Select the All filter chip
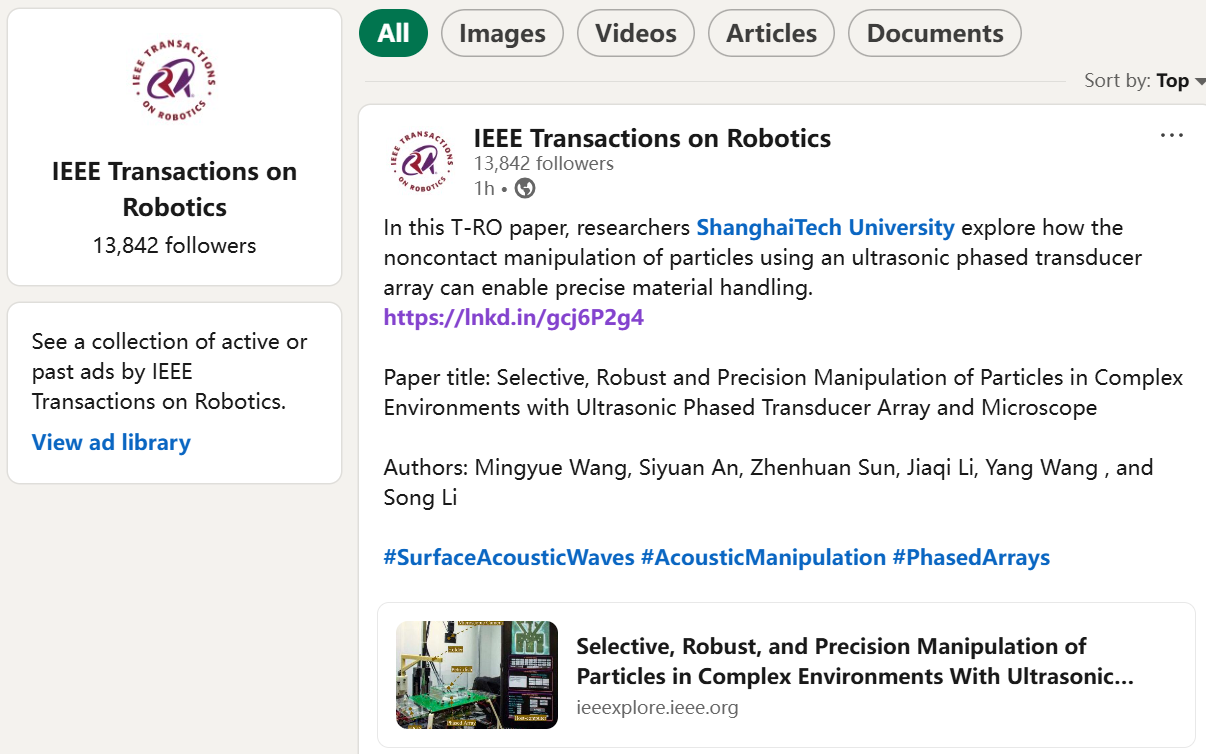The image size is (1206, 754). (393, 33)
